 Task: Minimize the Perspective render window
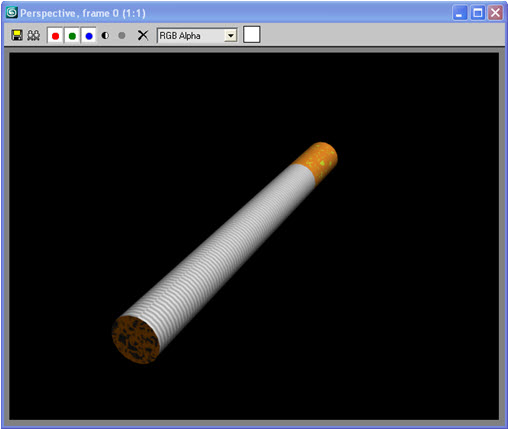click(460, 13)
